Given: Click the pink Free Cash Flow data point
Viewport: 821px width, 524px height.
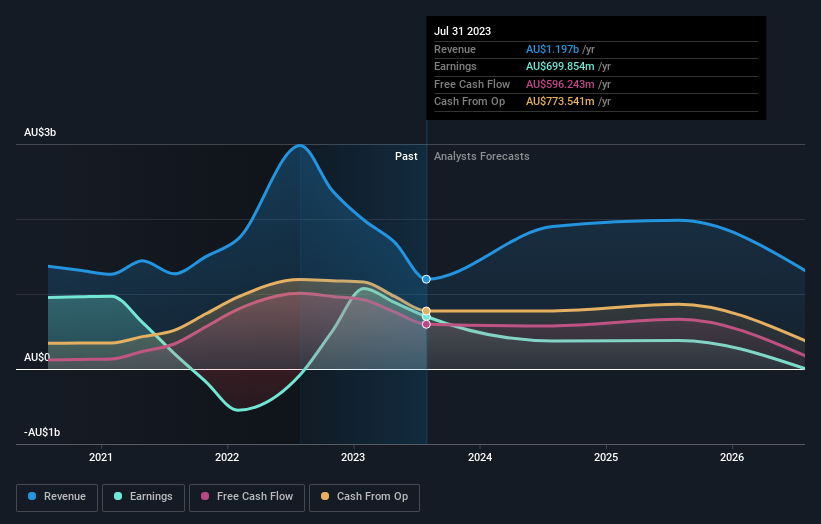Looking at the screenshot, I should [x=426, y=325].
